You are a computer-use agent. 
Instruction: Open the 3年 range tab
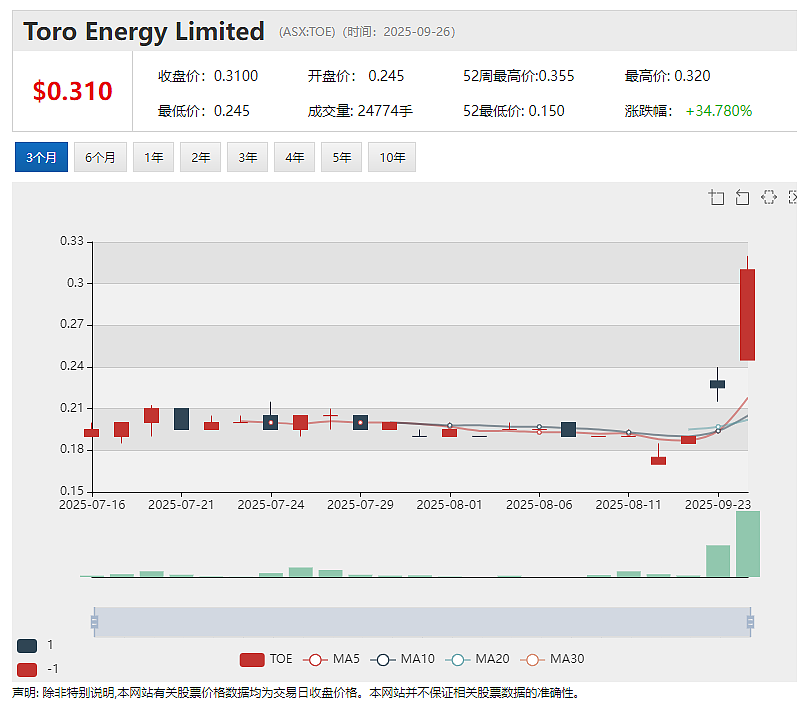pyautogui.click(x=247, y=157)
